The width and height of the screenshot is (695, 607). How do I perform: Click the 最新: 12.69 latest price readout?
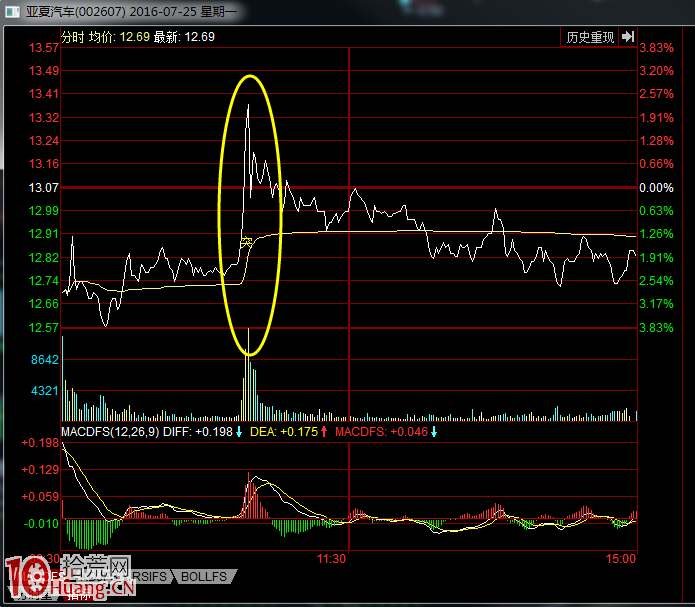(184, 37)
